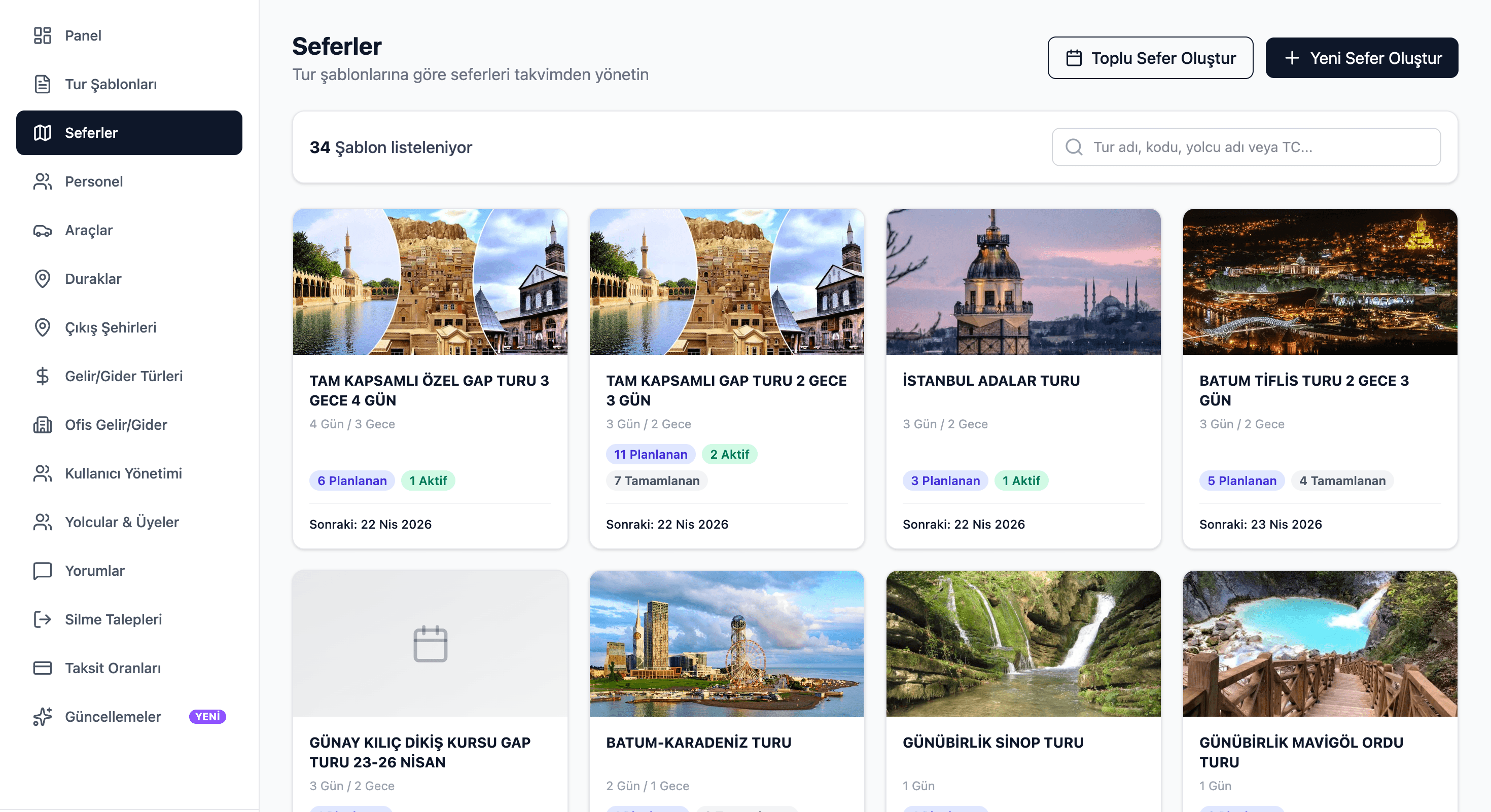Click the Personel people icon

tap(42, 181)
